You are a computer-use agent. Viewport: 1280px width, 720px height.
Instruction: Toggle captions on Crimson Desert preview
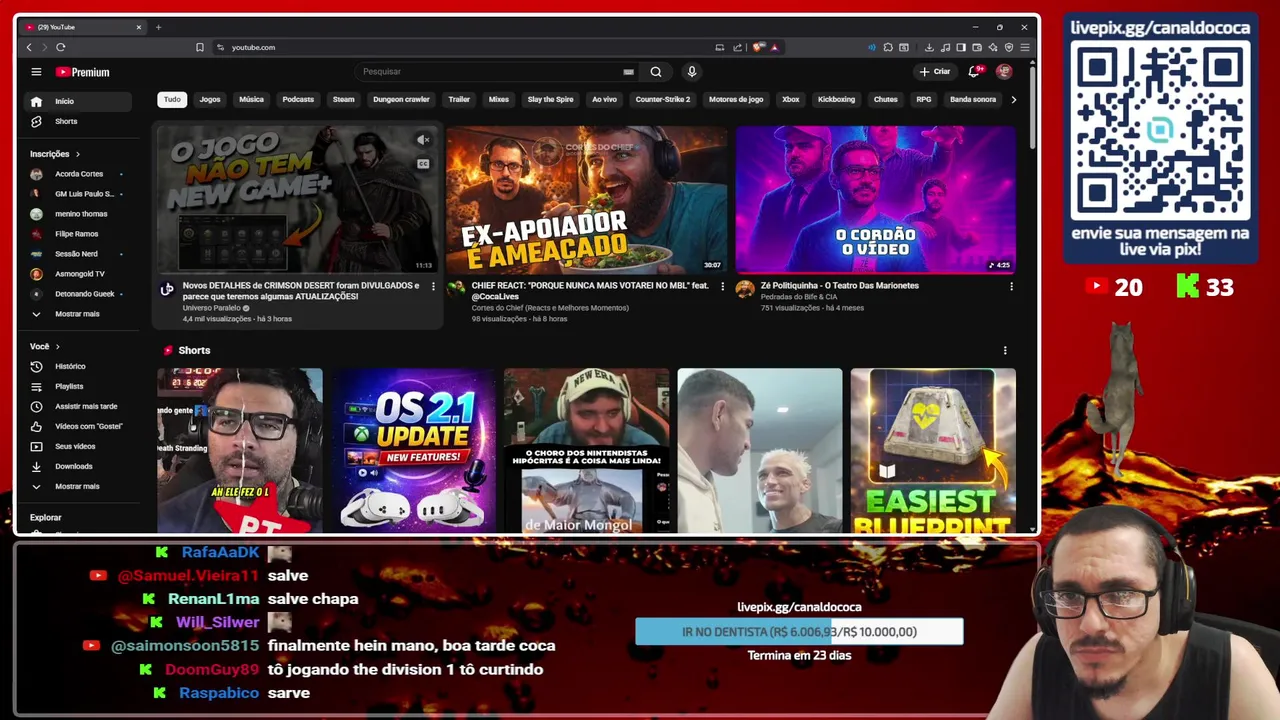(x=423, y=164)
